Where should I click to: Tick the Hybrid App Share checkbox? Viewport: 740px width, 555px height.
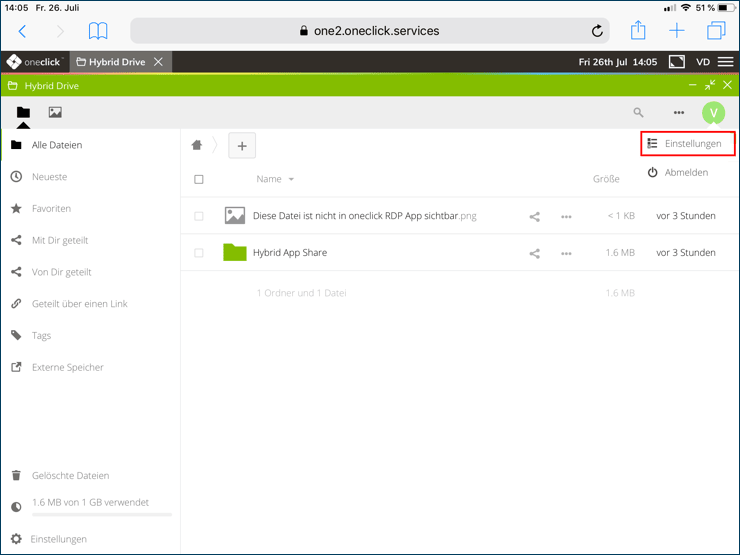point(199,253)
